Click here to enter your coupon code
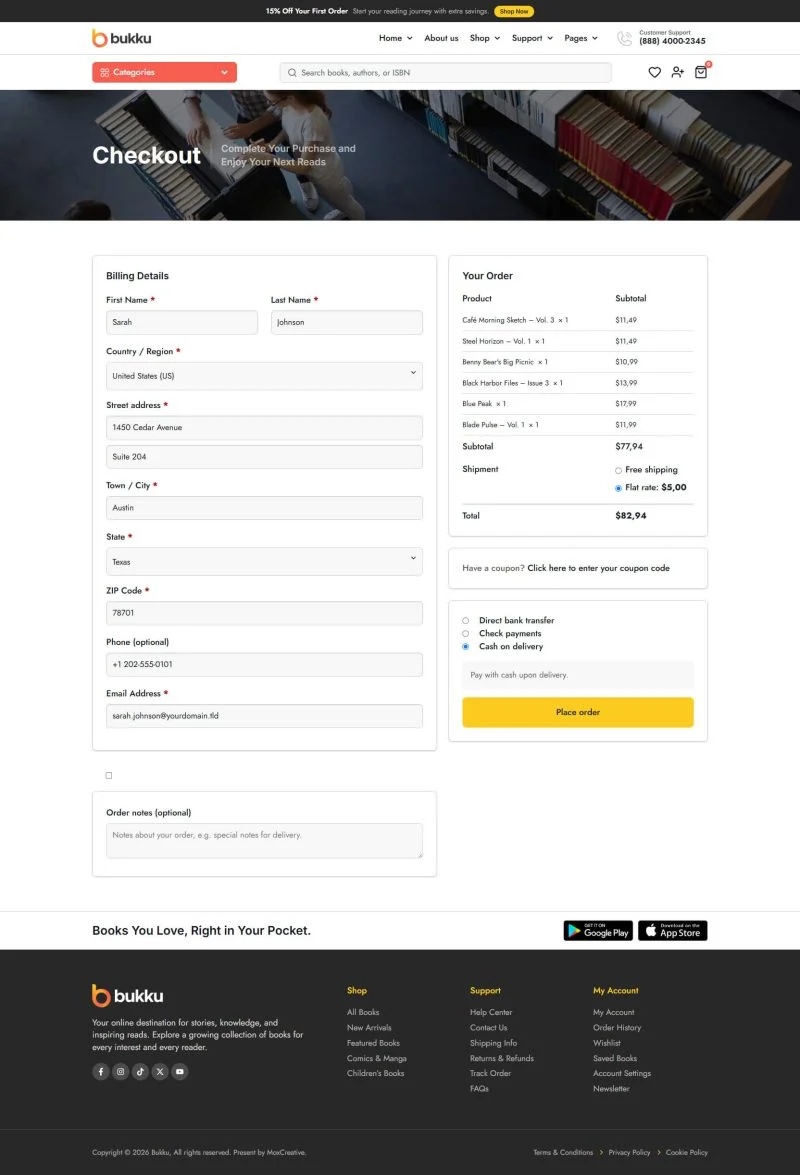 point(599,568)
